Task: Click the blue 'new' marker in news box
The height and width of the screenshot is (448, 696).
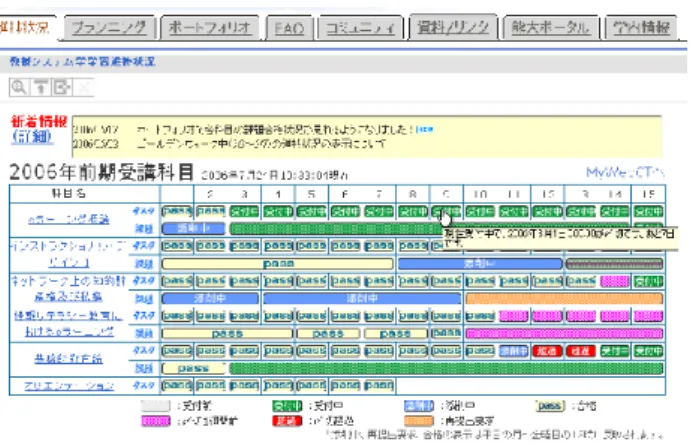Action: [x=425, y=129]
